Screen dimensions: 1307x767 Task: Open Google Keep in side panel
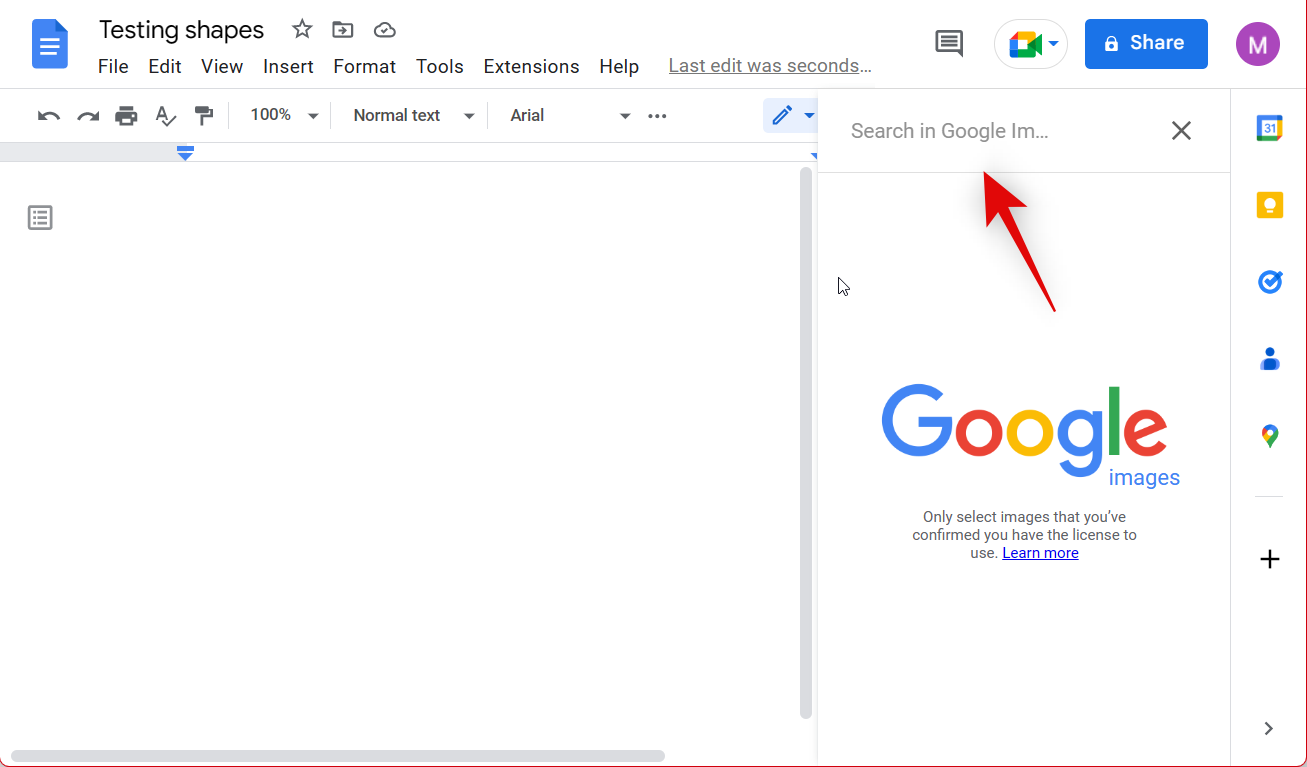coord(1269,205)
